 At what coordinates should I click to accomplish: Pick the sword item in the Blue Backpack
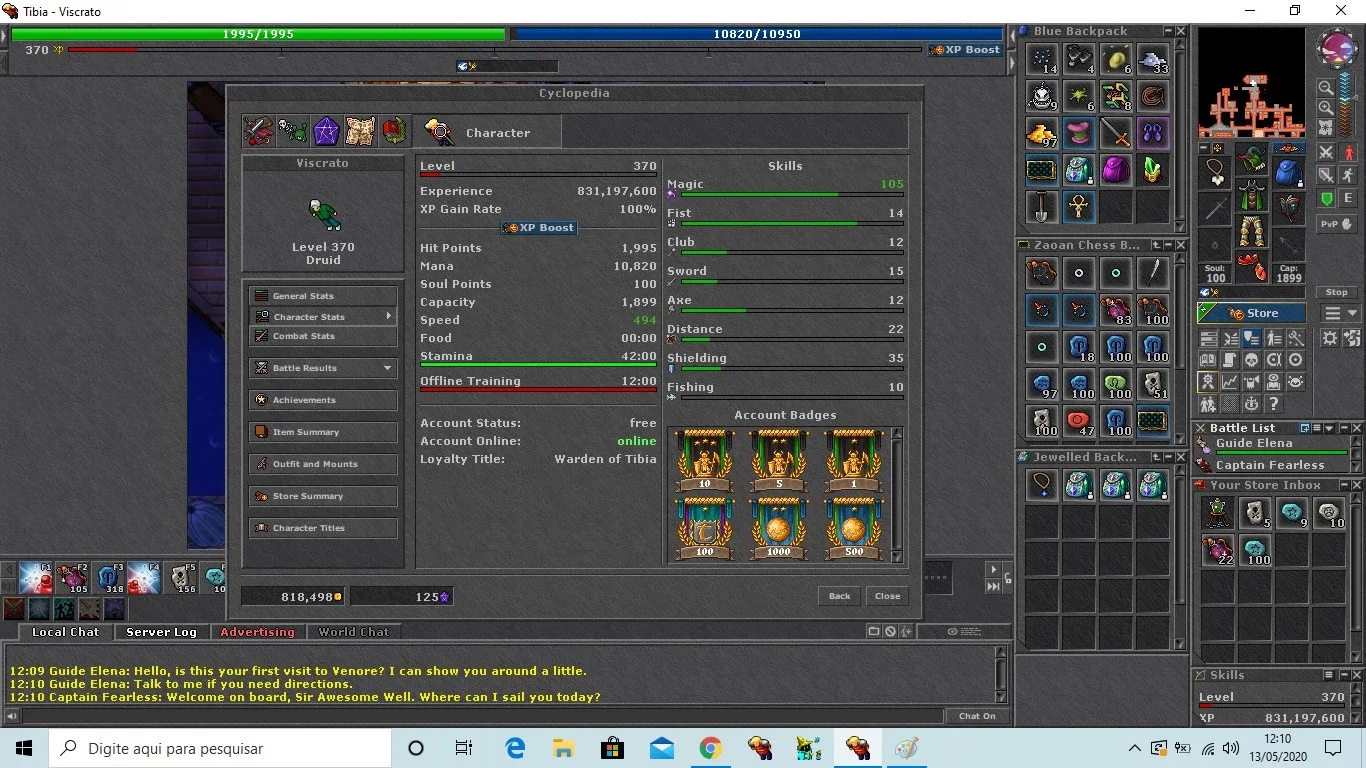1116,133
